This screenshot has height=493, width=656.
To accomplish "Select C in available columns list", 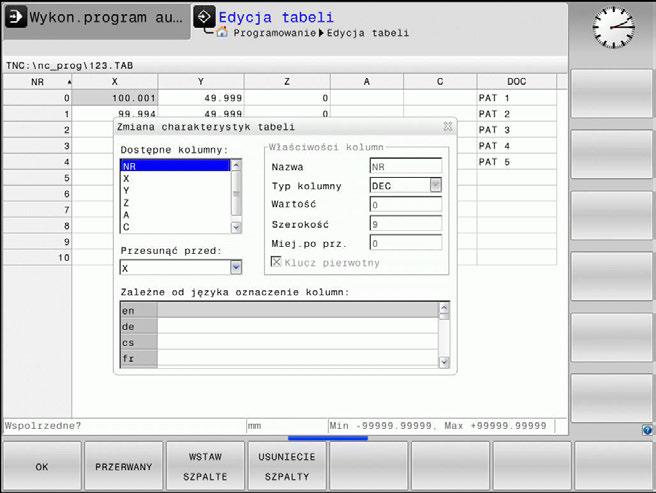I will coord(175,227).
